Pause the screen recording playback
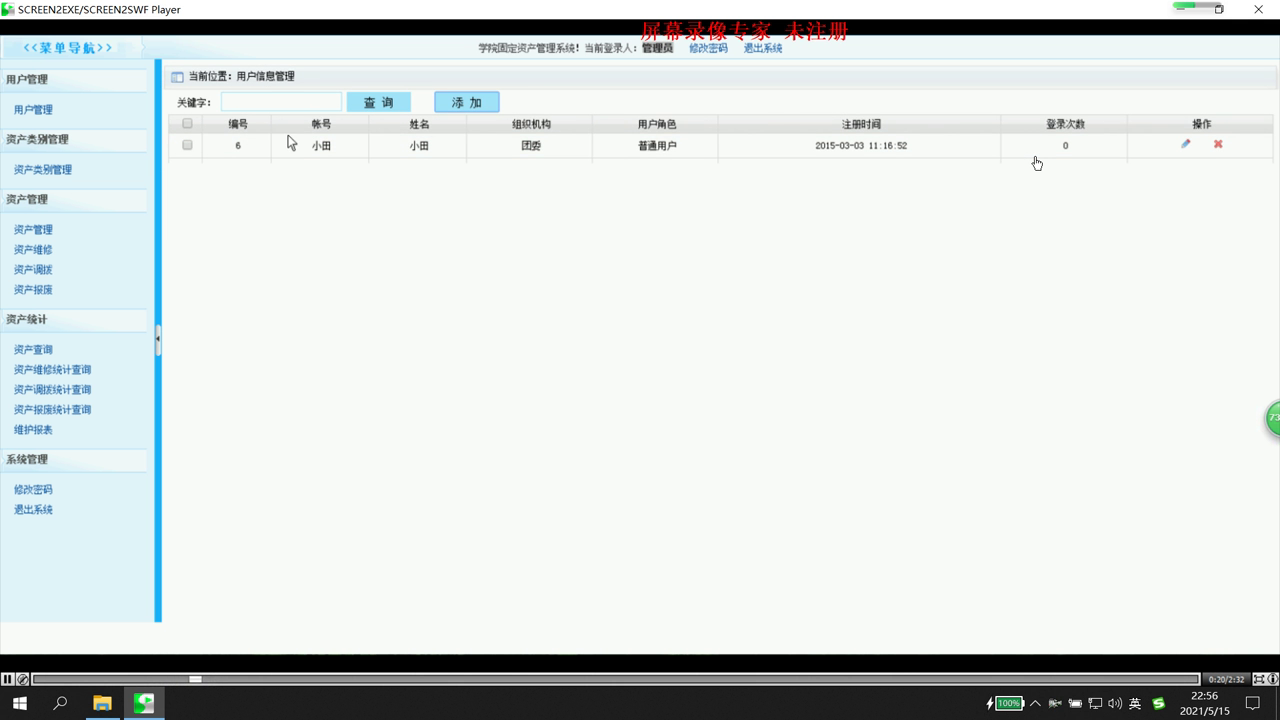This screenshot has height=720, width=1280. point(7,679)
